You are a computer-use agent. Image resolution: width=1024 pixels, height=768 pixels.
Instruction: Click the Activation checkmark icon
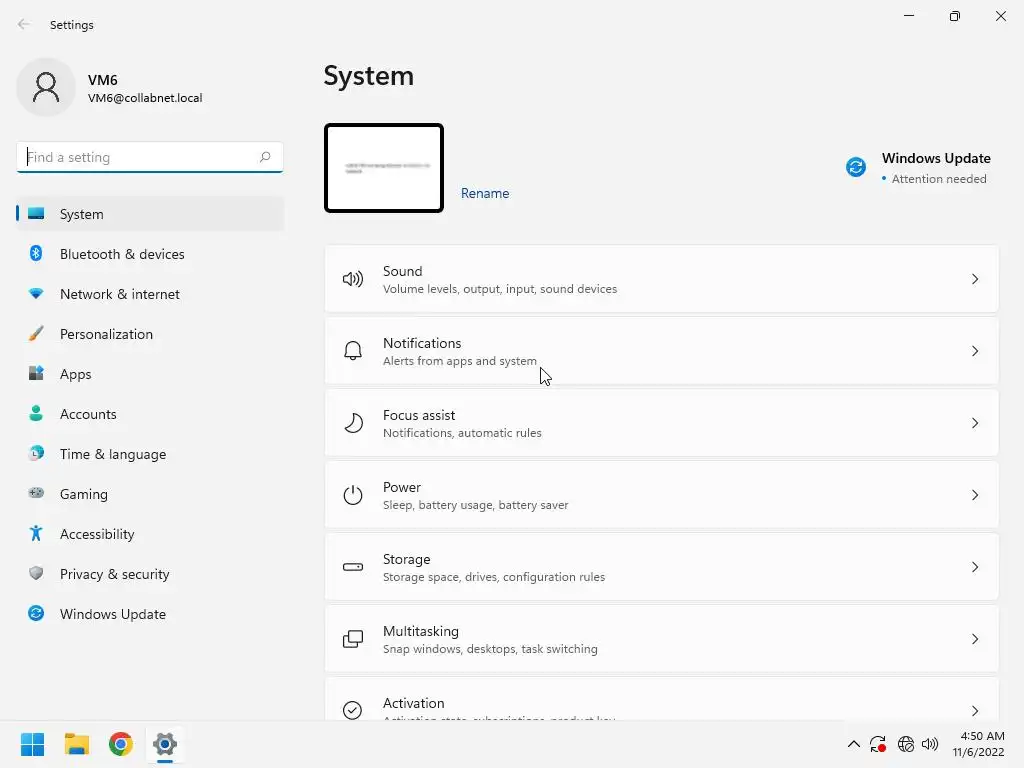coord(353,710)
